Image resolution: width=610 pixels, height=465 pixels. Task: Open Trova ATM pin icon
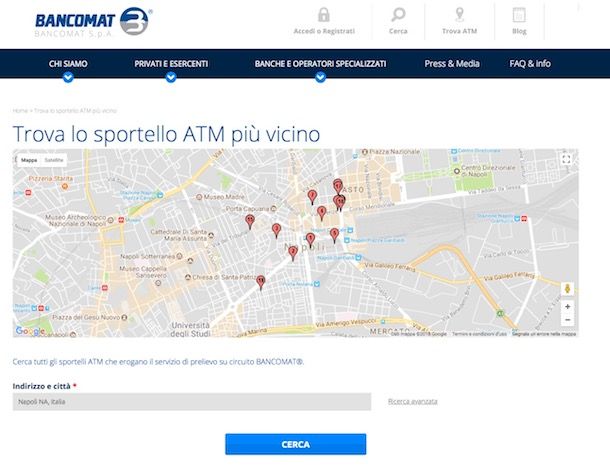click(459, 15)
